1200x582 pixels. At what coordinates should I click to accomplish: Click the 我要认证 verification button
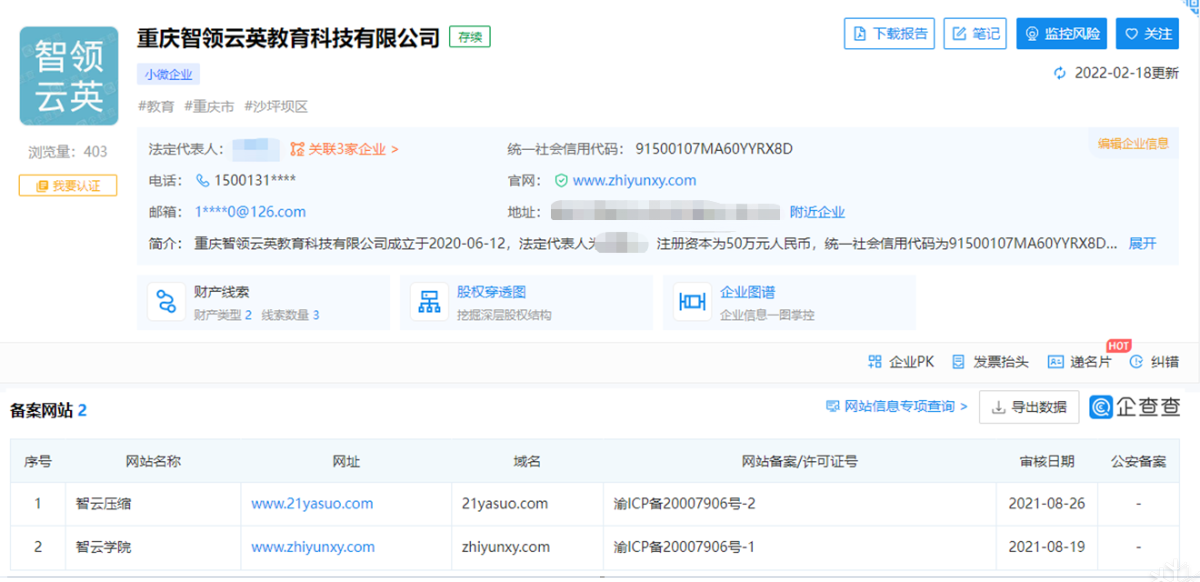click(x=68, y=186)
